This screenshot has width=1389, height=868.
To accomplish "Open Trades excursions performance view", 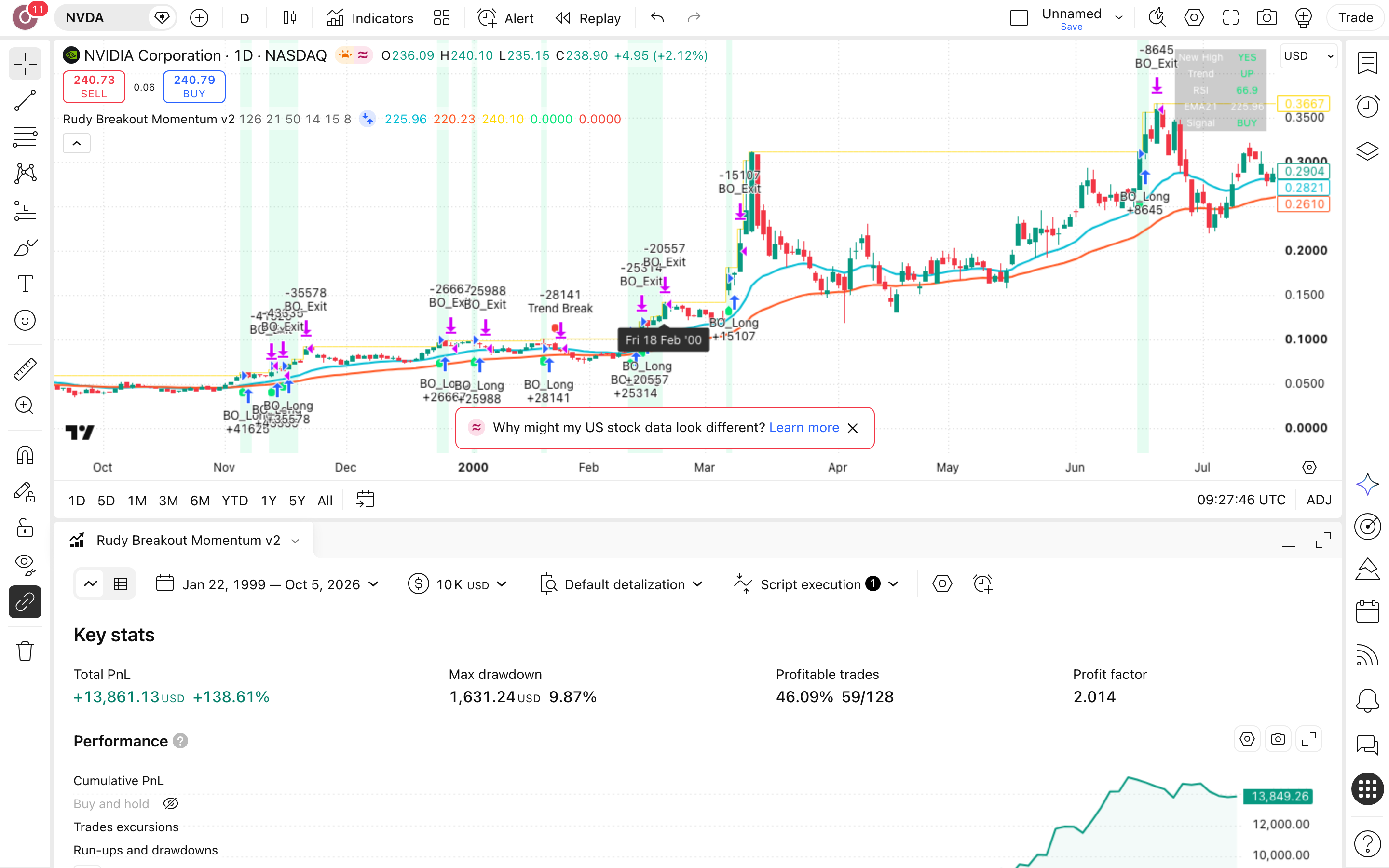I will (126, 827).
